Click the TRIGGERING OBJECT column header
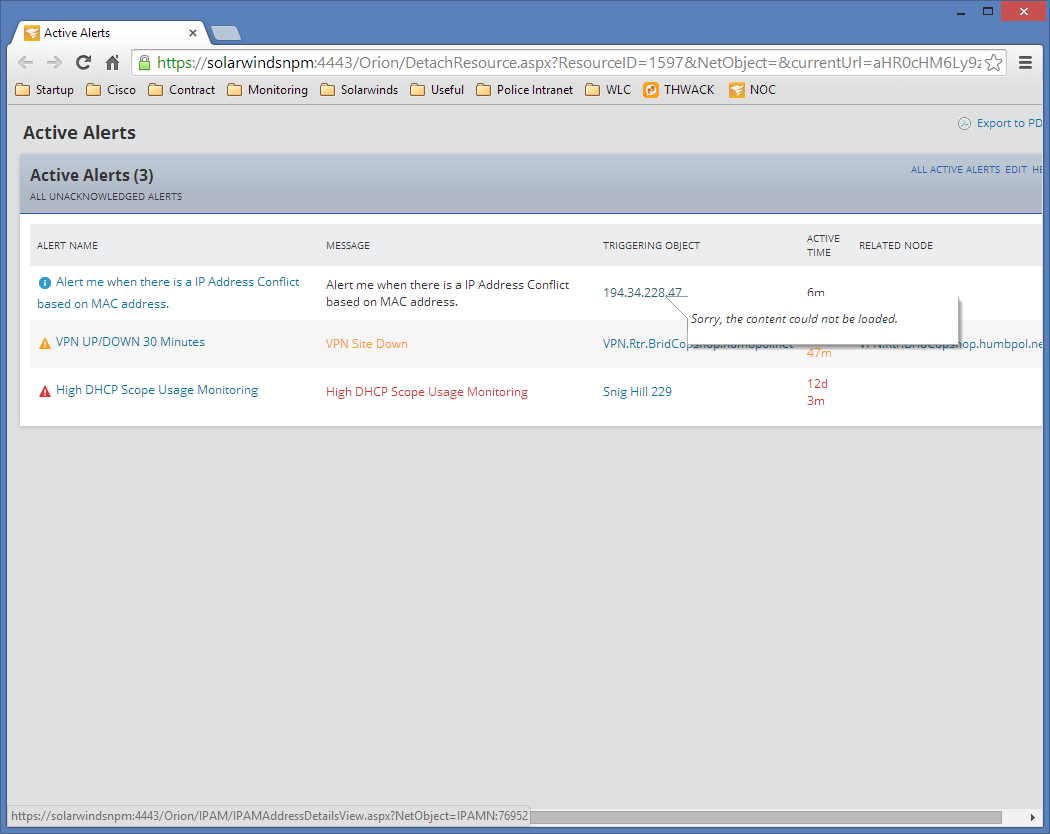This screenshot has width=1050, height=834. pyautogui.click(x=651, y=246)
